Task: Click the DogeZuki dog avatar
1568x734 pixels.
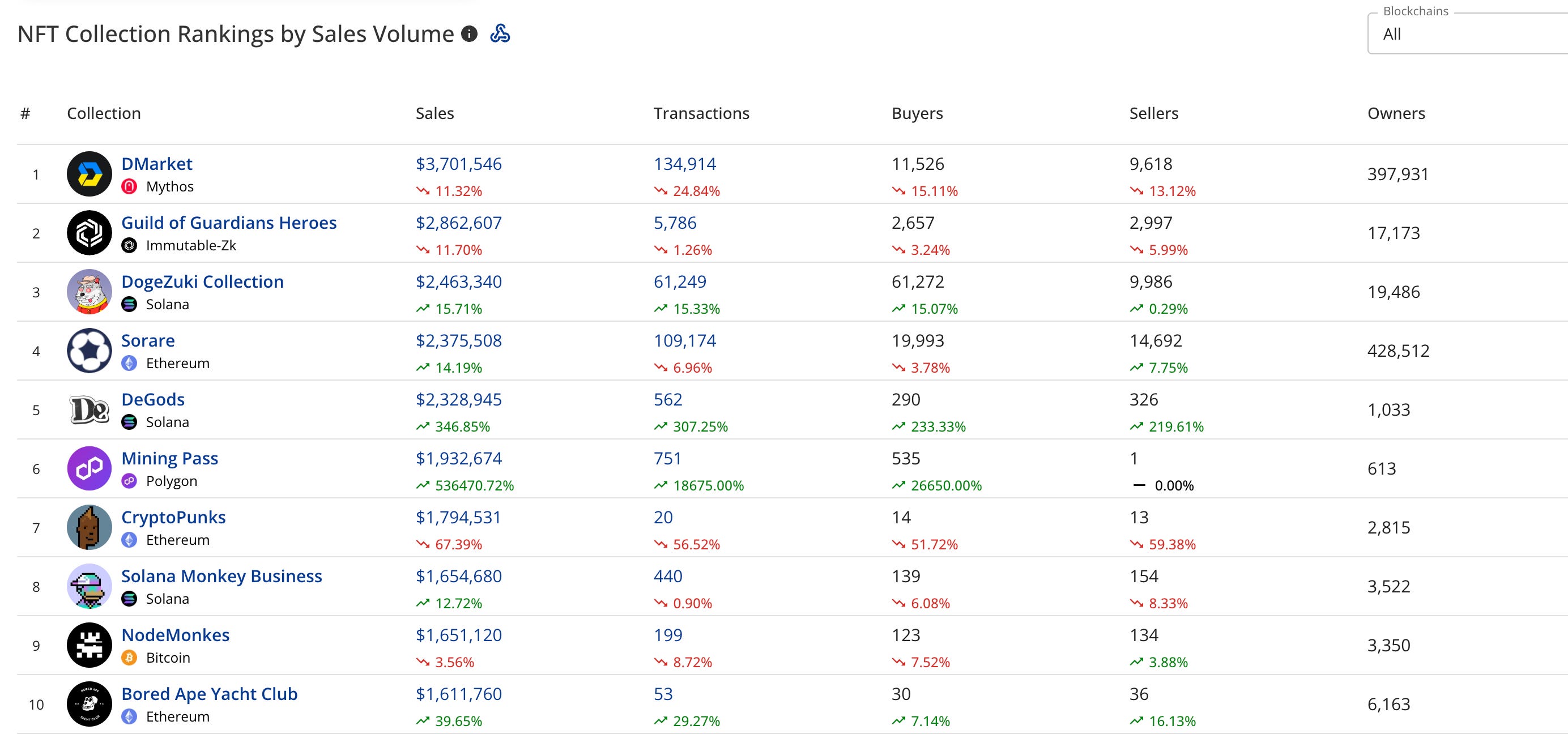Action: pyautogui.click(x=89, y=292)
